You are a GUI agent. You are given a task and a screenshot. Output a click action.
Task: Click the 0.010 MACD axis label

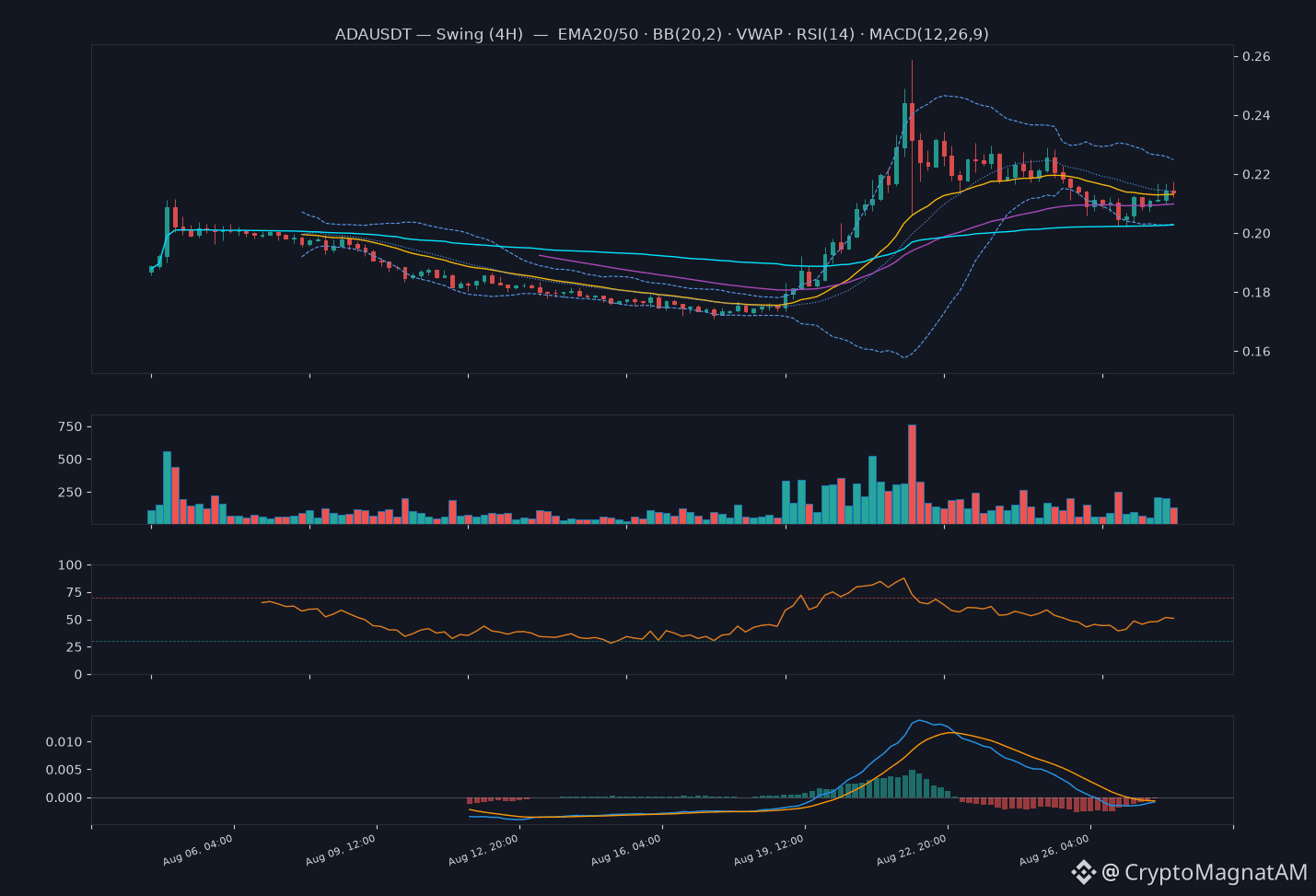(64, 742)
